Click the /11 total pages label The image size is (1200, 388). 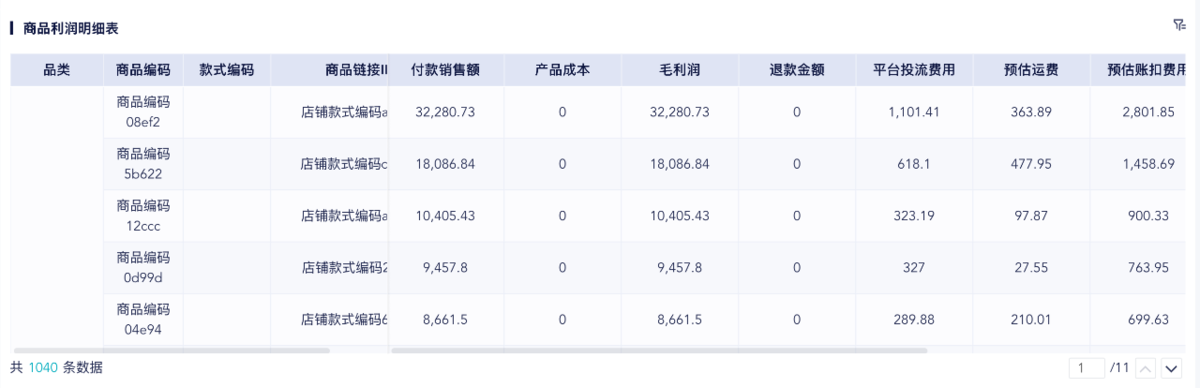click(1119, 369)
